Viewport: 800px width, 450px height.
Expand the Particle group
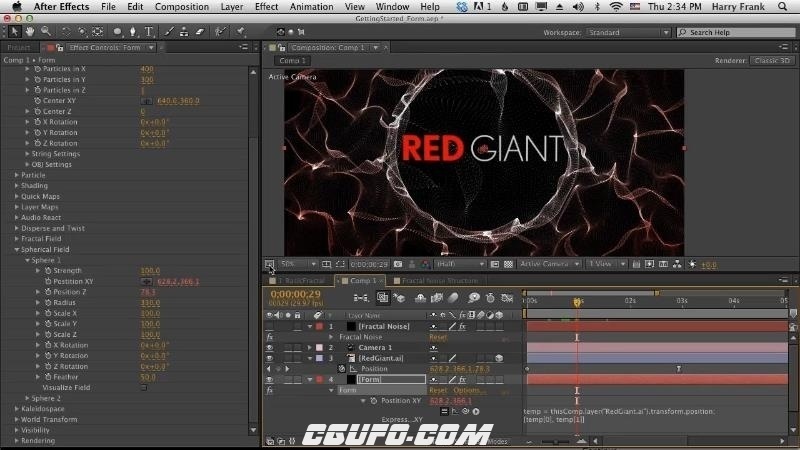(x=17, y=175)
